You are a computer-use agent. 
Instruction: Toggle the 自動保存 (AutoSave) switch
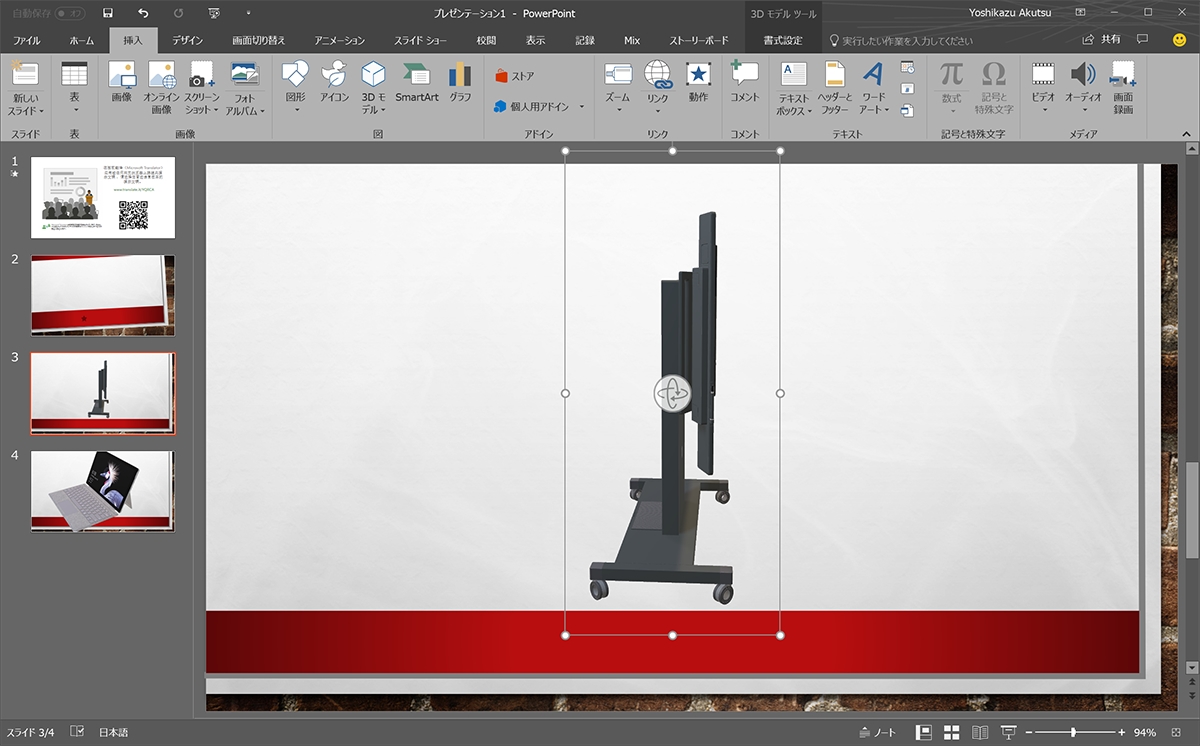69,13
